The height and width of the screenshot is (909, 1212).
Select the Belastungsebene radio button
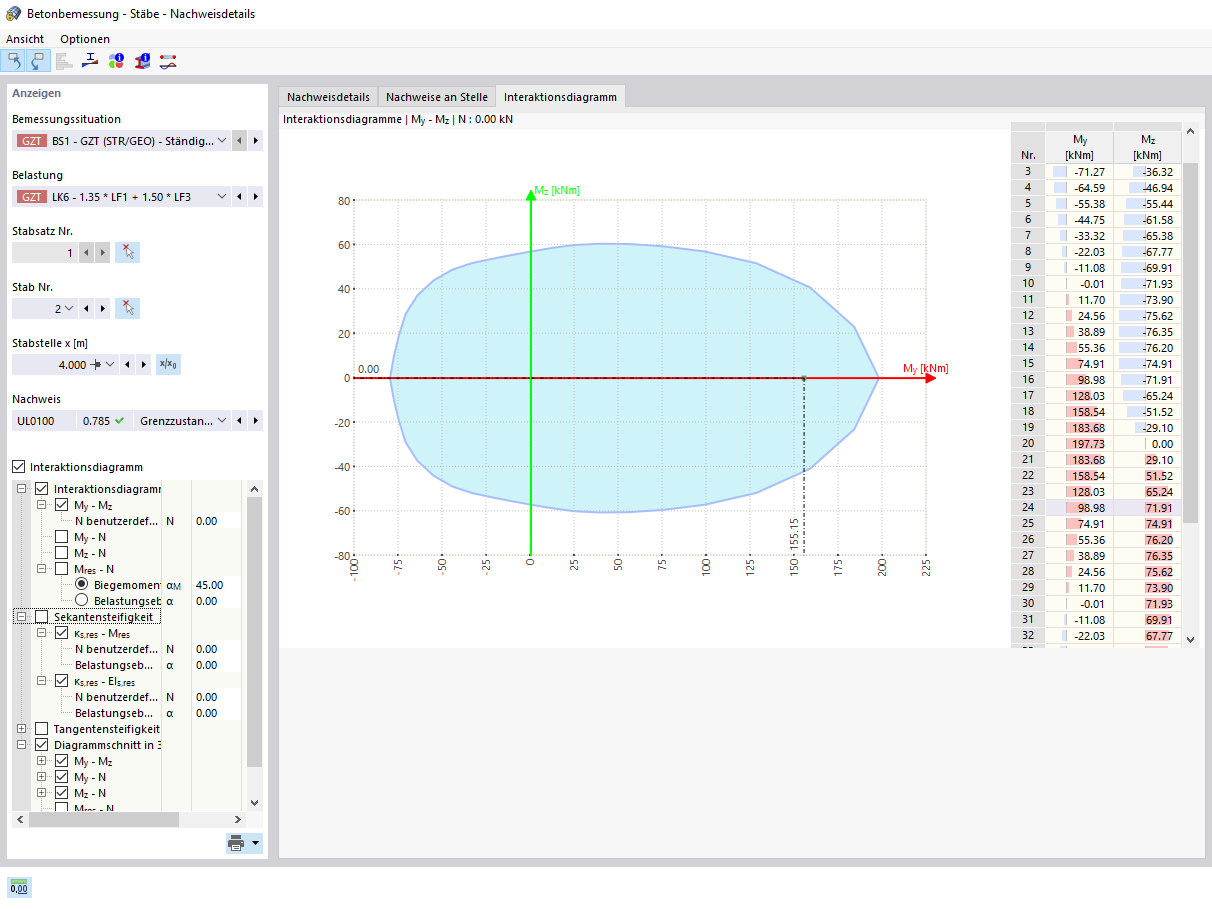[82, 601]
